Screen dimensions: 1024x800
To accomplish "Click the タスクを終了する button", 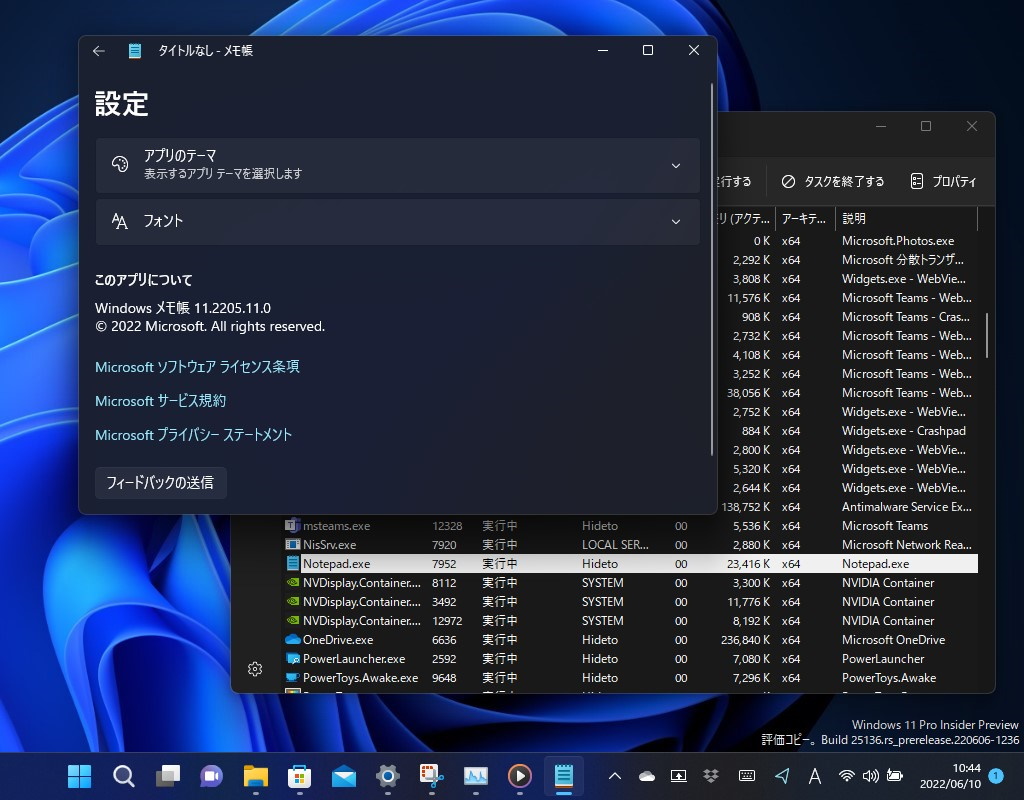I will point(835,181).
